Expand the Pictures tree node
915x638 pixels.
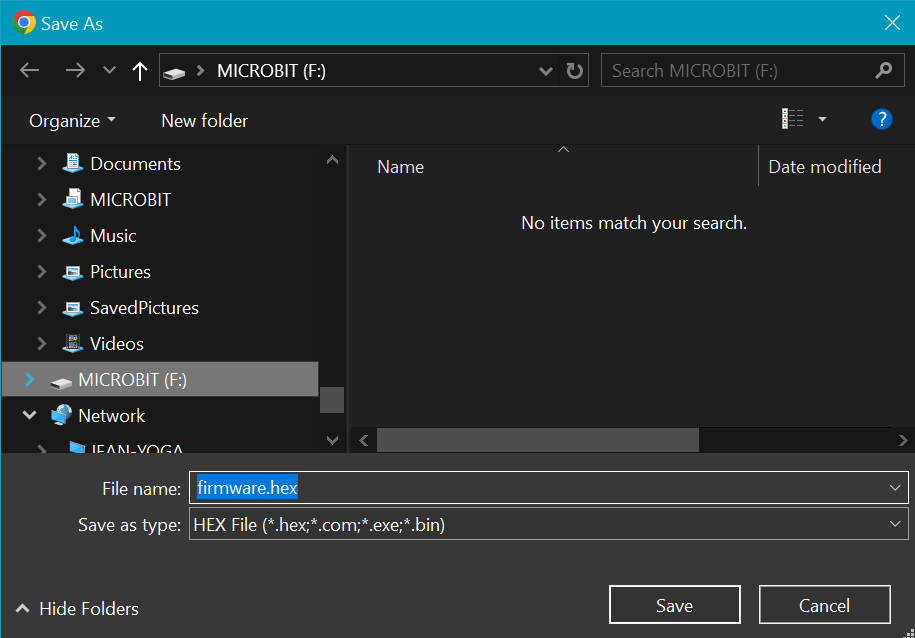coord(41,272)
